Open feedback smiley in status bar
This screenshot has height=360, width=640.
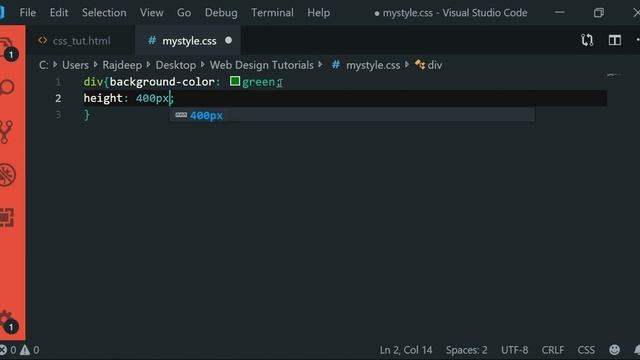(614, 350)
